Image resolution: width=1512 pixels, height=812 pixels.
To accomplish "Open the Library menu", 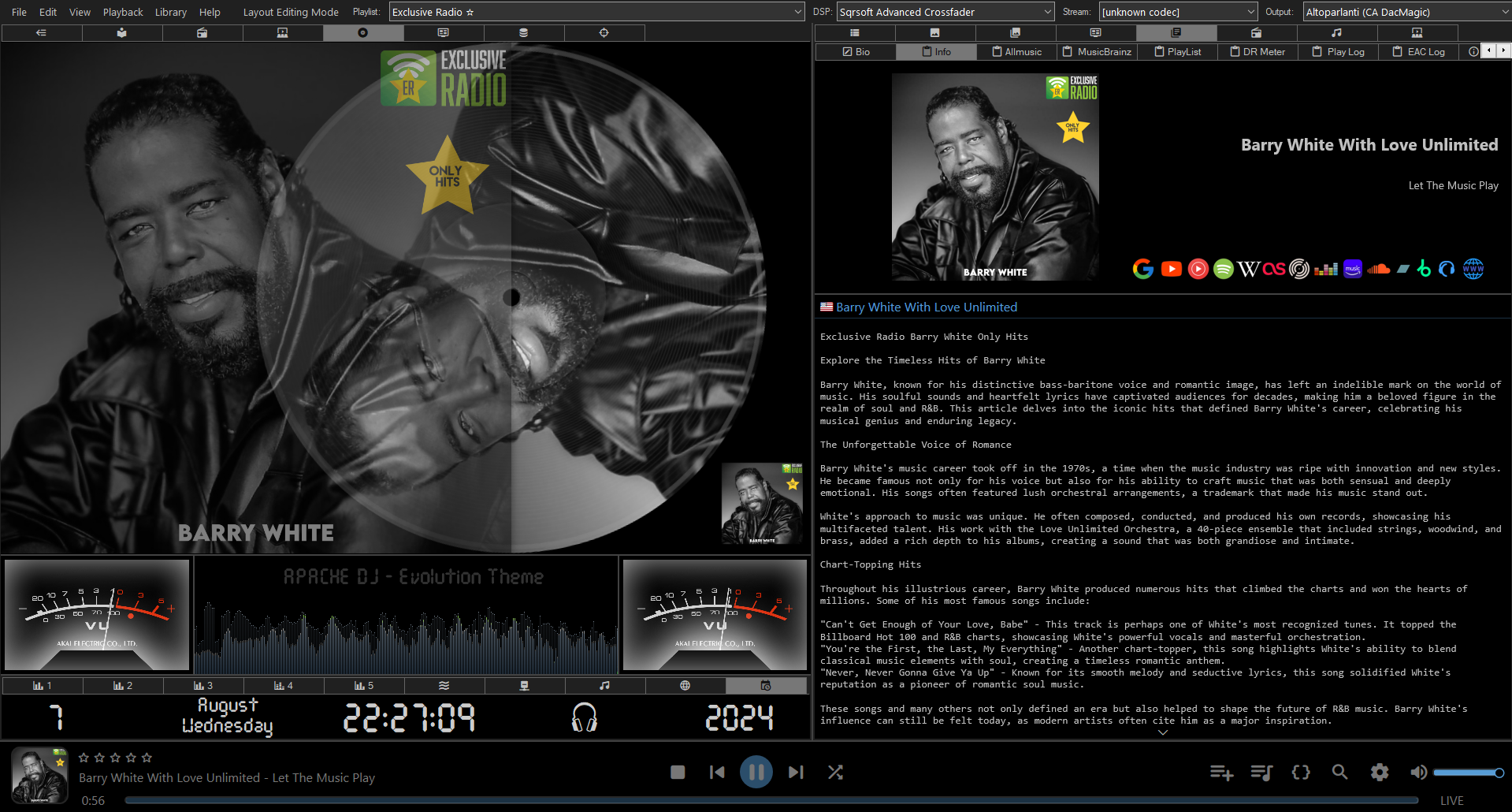I will point(171,12).
